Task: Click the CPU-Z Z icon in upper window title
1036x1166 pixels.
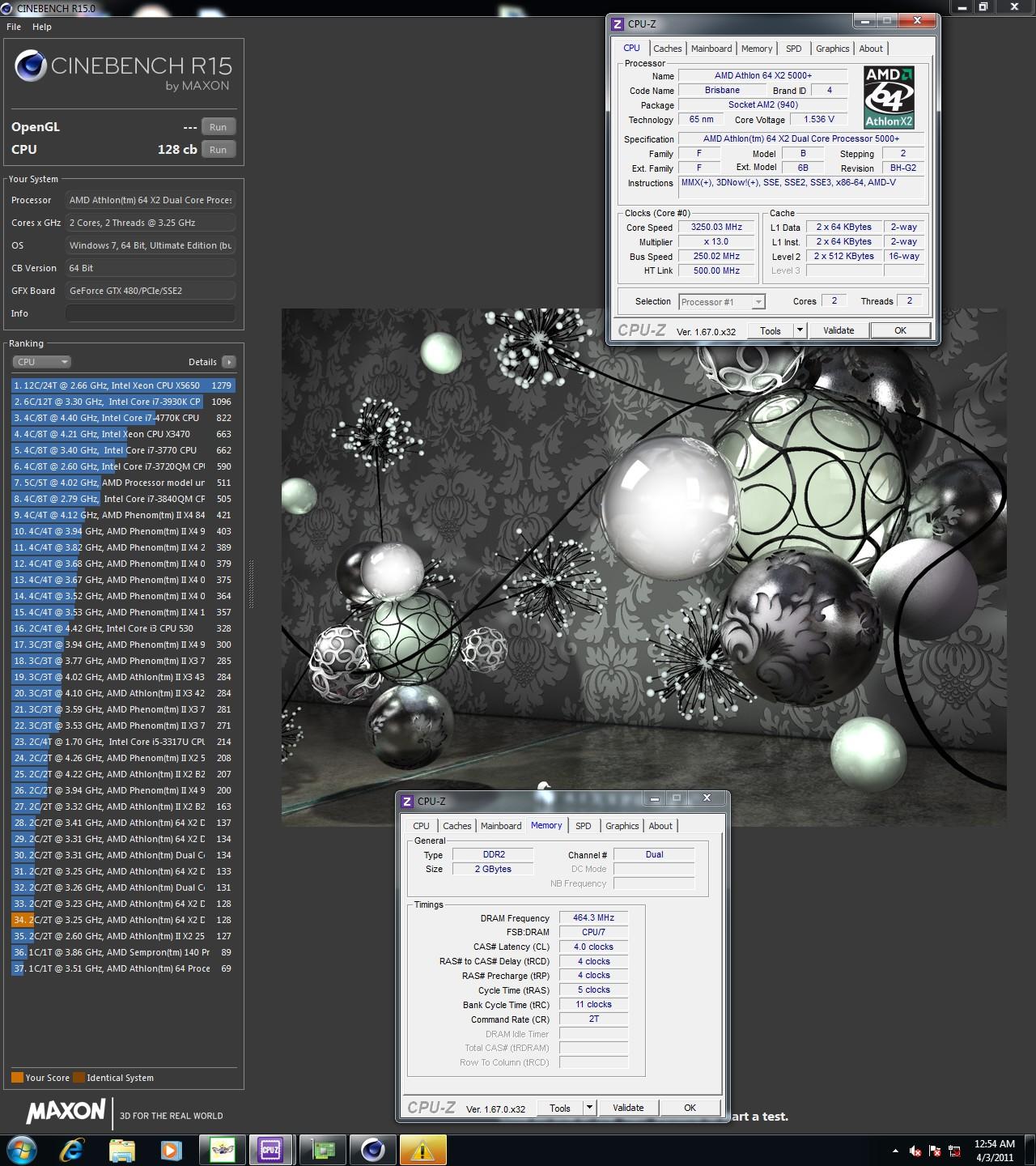Action: tap(618, 23)
